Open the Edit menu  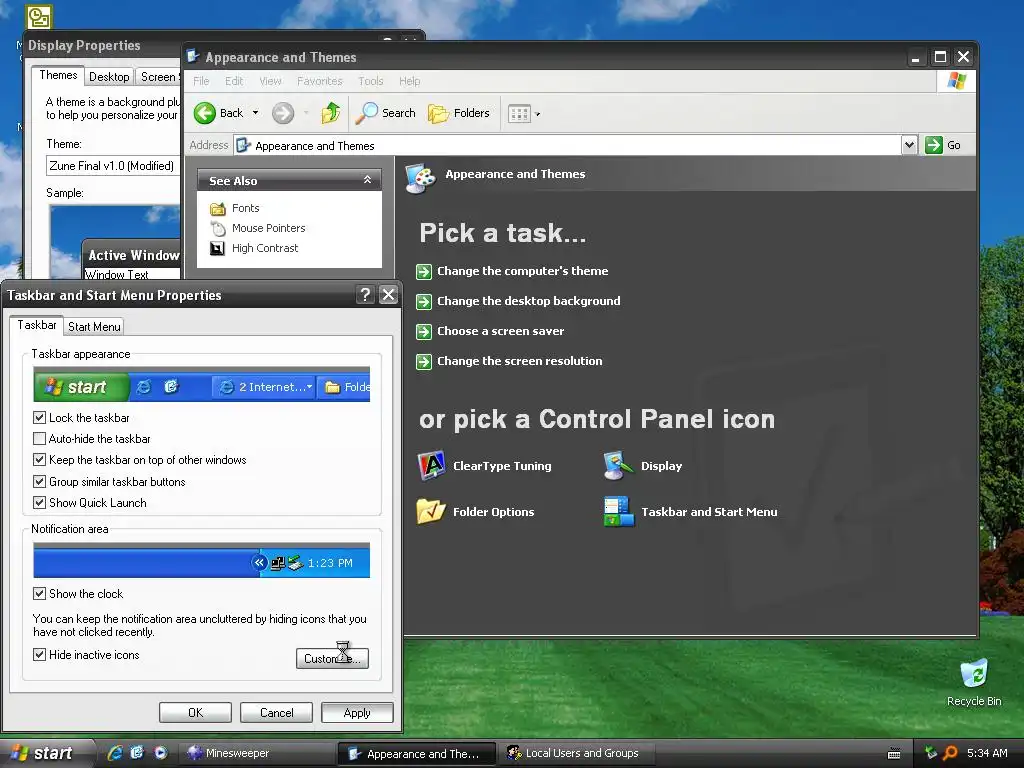tap(234, 81)
